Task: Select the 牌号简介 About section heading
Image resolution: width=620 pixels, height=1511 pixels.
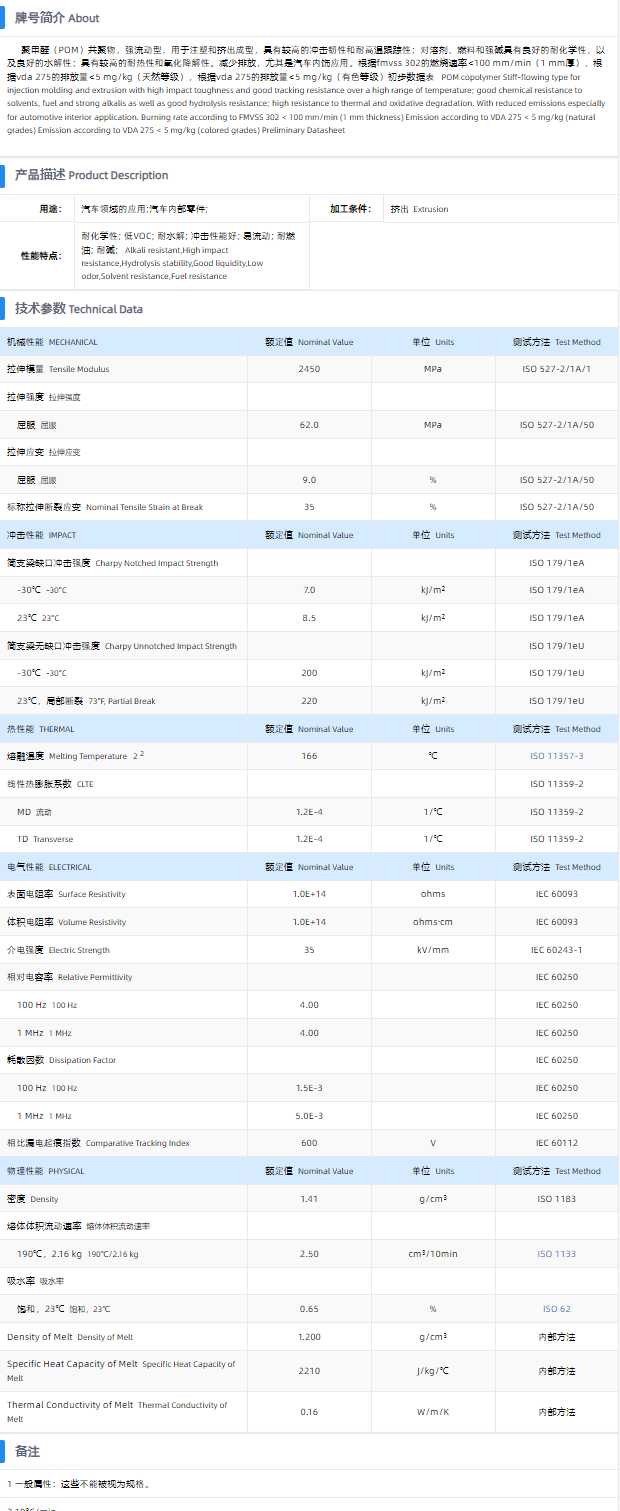Action: pos(57,18)
